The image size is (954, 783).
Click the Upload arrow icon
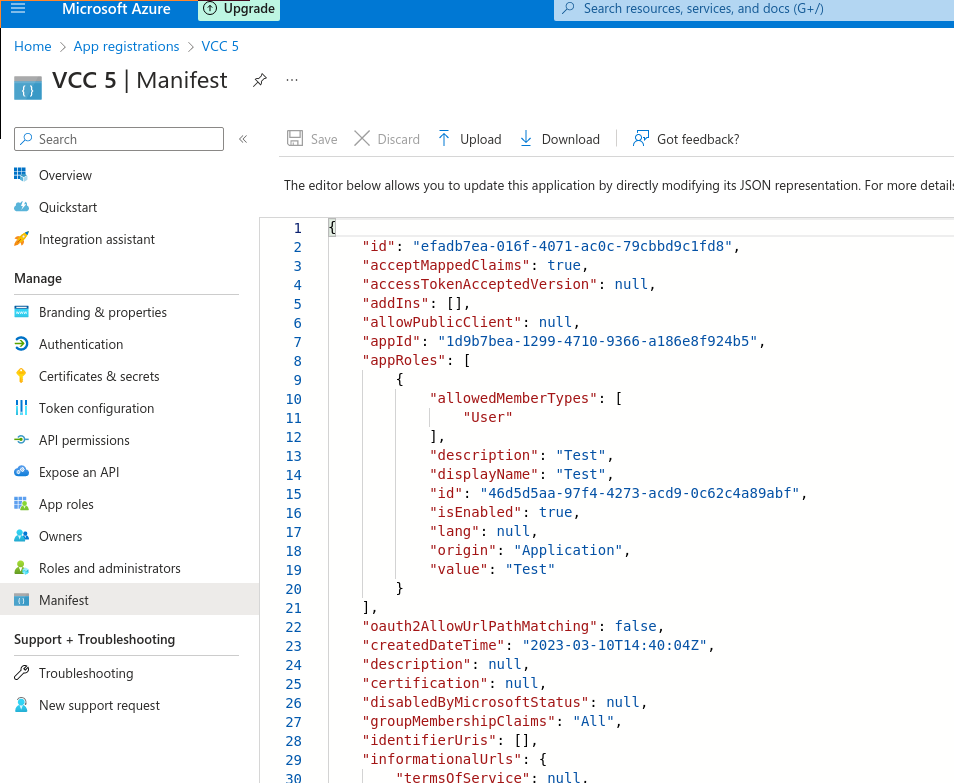pos(444,139)
